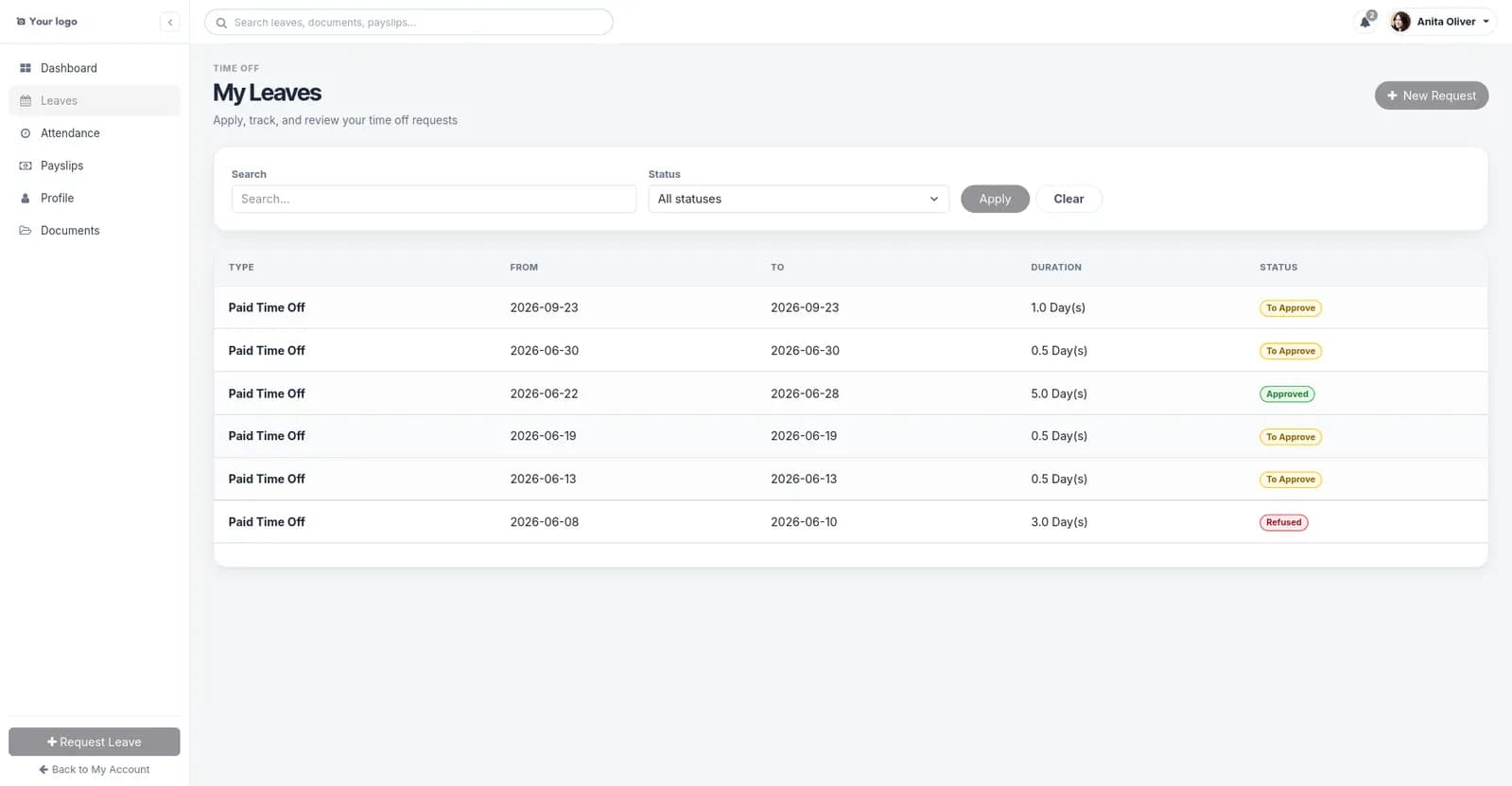This screenshot has height=786, width=1512.
Task: Open the Profile section label
Action: click(57, 199)
